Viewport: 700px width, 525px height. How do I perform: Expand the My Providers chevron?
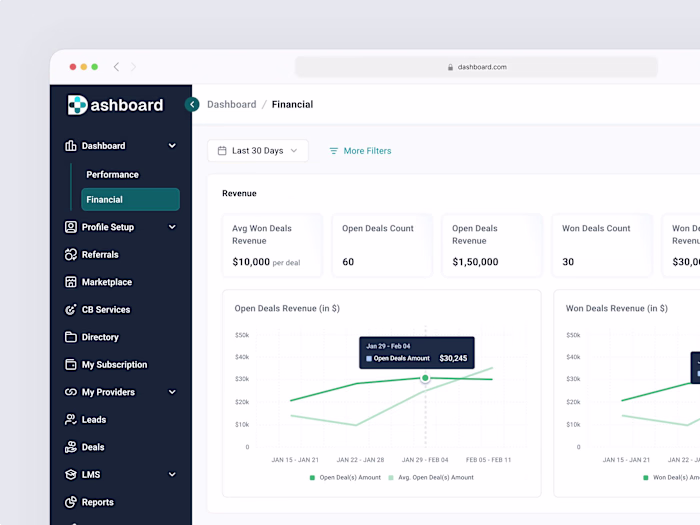tap(172, 392)
